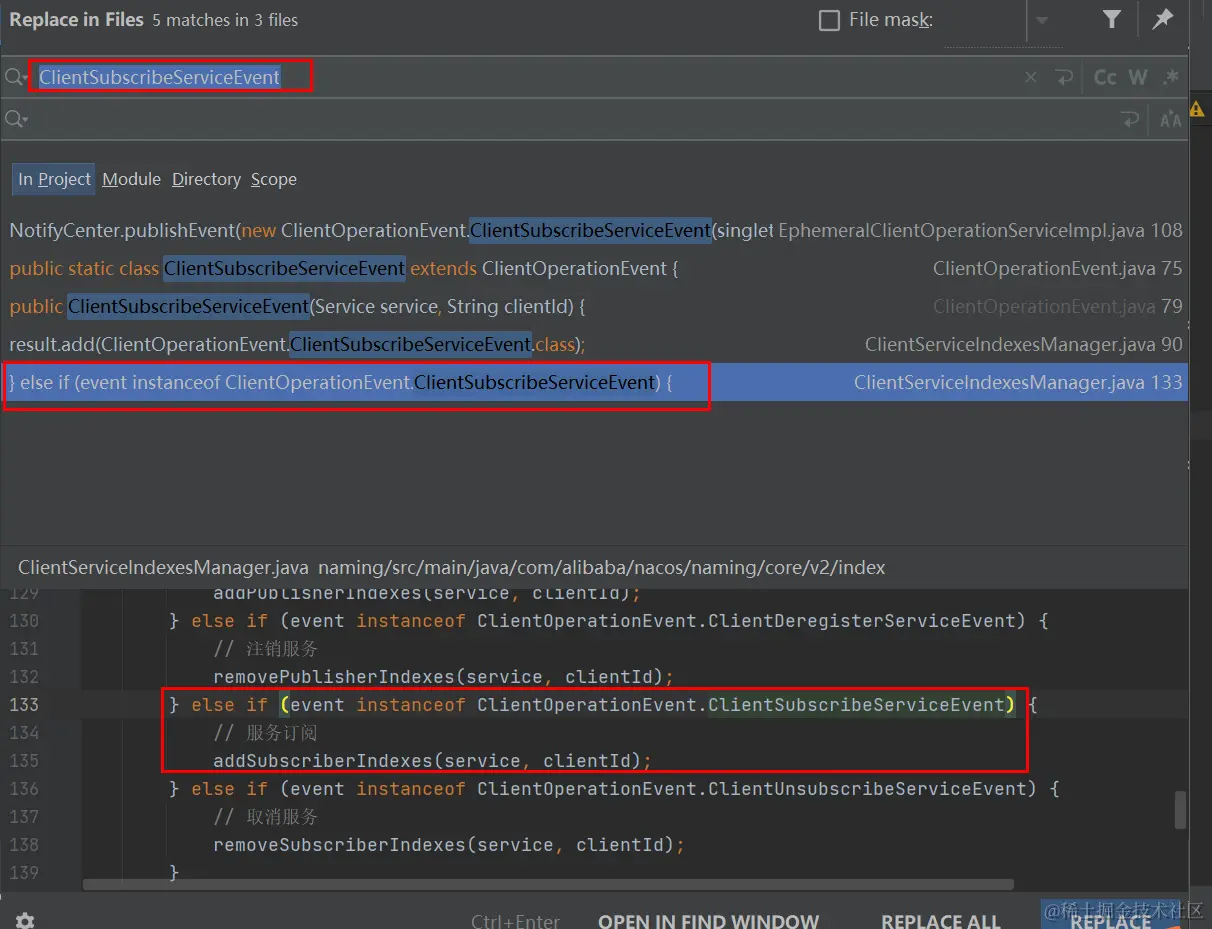This screenshot has width=1212, height=929.
Task: Select the NotifyCenter.publishEvent result row
Action: 594,230
